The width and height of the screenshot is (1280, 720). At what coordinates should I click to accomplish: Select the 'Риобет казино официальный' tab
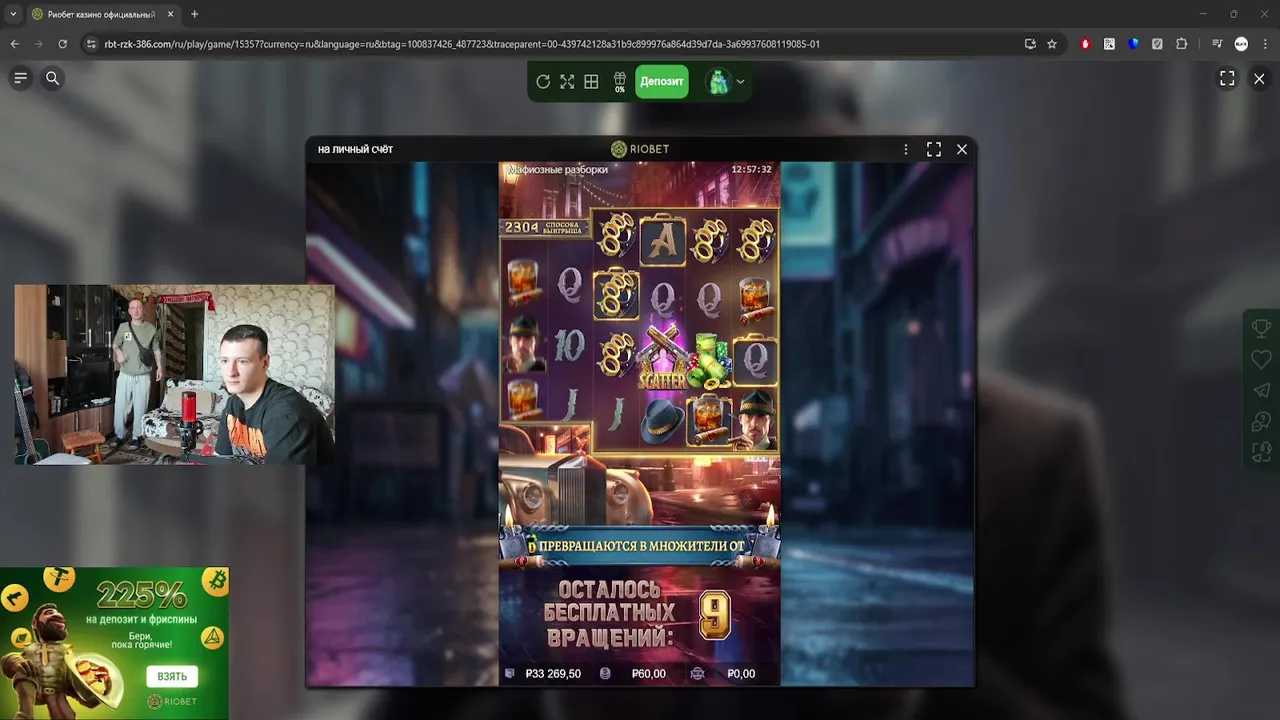pyautogui.click(x=103, y=14)
